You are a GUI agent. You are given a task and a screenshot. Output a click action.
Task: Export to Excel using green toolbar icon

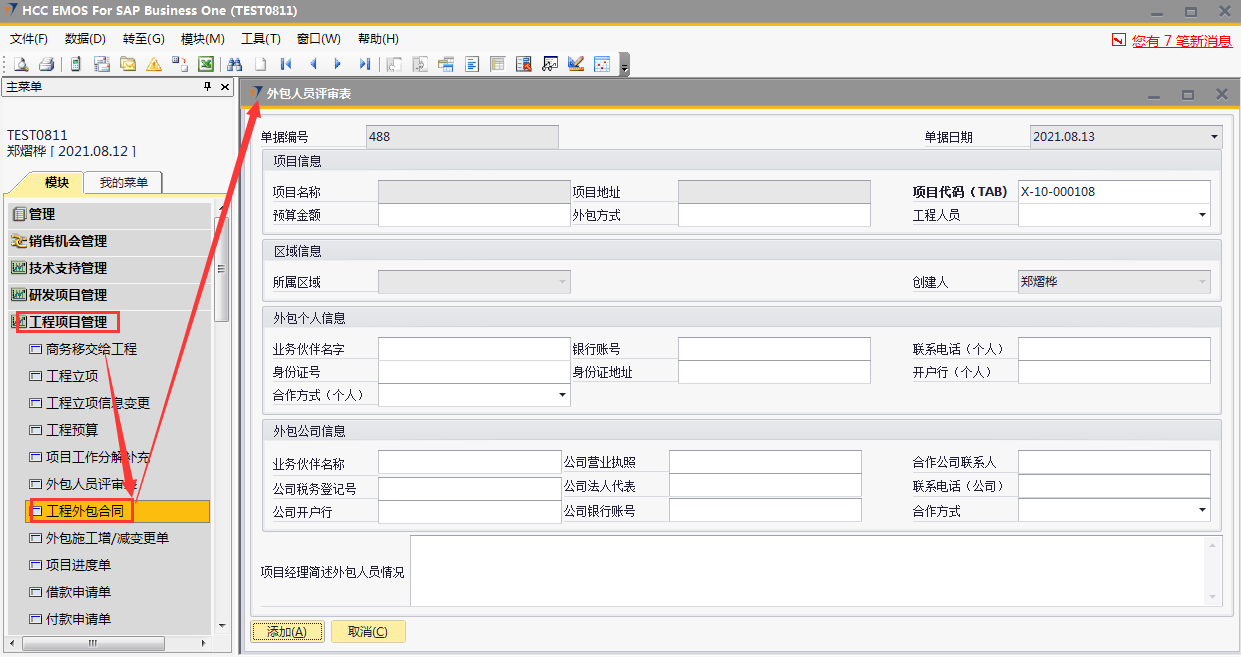(205, 64)
